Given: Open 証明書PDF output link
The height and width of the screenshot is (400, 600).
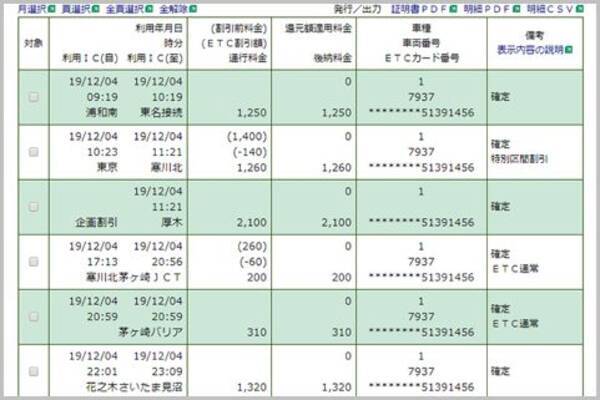Looking at the screenshot, I should (419, 9).
